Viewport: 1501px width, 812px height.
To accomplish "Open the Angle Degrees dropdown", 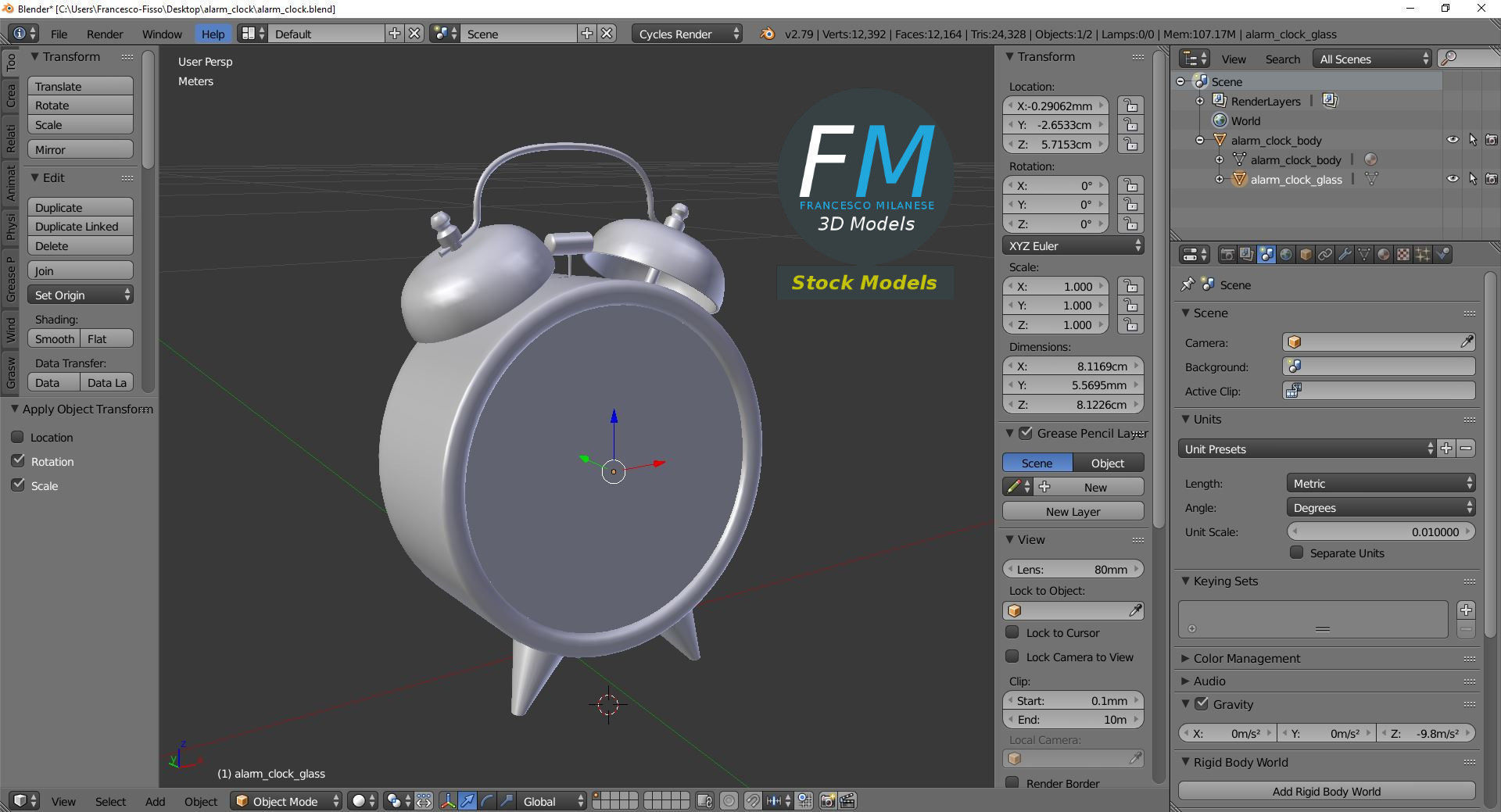I will coord(1381,507).
